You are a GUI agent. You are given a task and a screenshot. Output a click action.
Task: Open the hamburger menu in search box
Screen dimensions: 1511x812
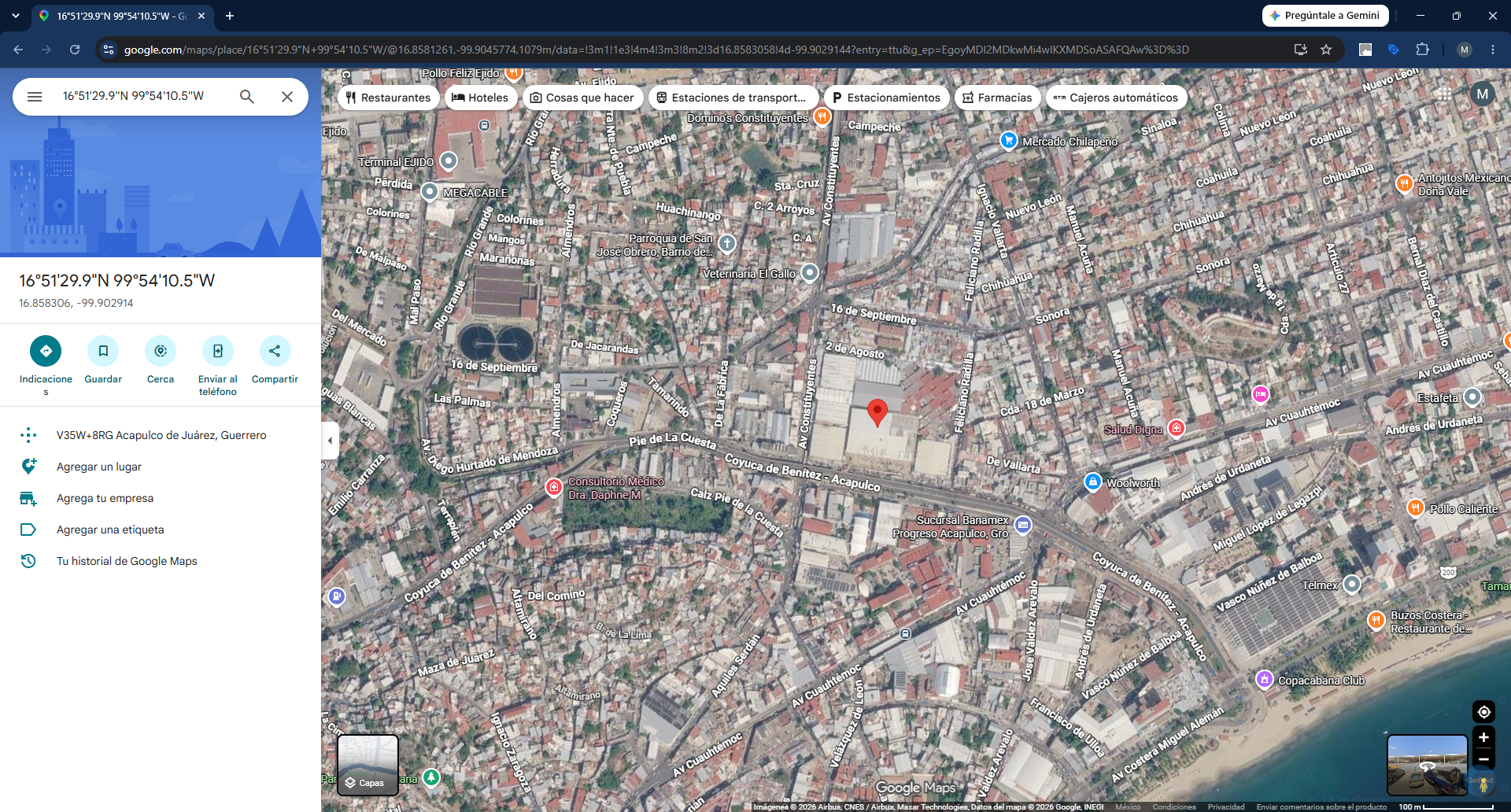[x=35, y=97]
